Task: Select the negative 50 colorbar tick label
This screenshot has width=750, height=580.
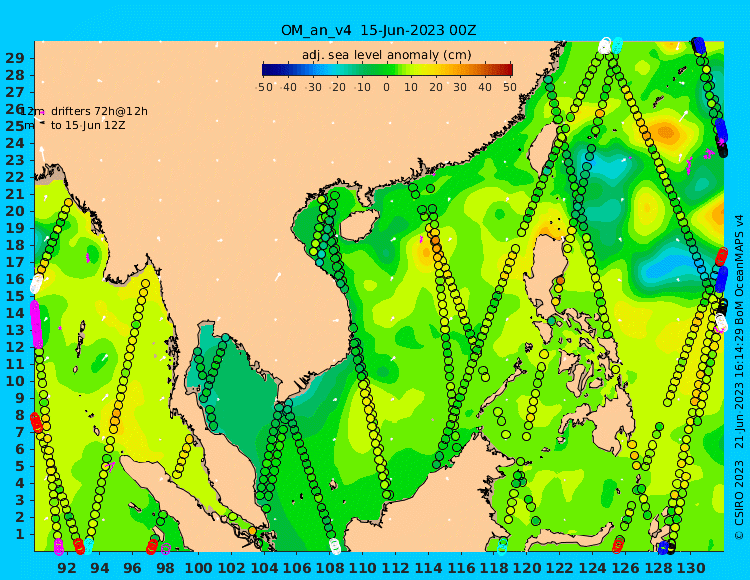Action: coord(265,87)
